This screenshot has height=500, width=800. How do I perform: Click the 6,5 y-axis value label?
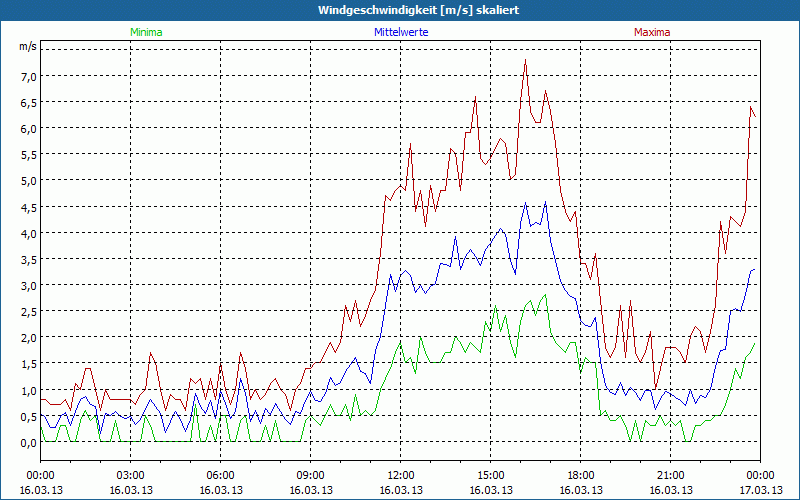pyautogui.click(x=28, y=102)
